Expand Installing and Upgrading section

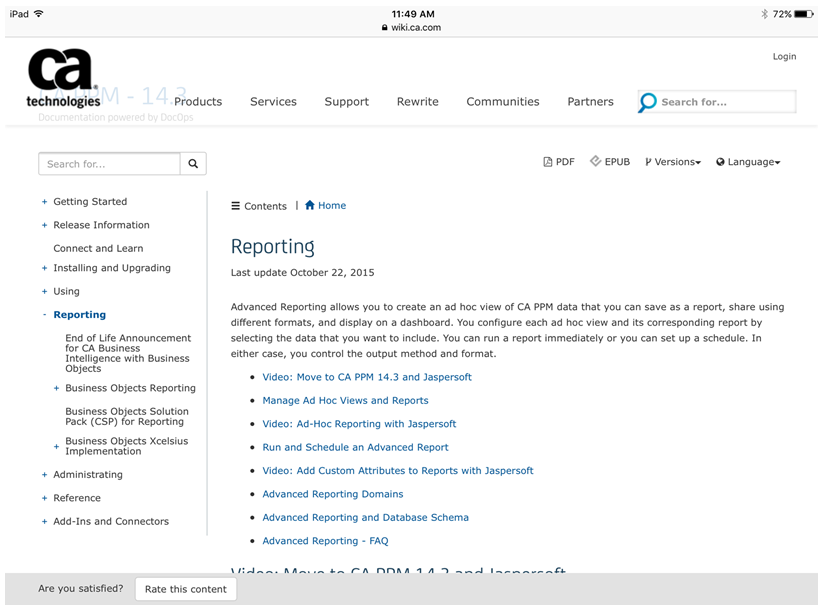coord(45,268)
